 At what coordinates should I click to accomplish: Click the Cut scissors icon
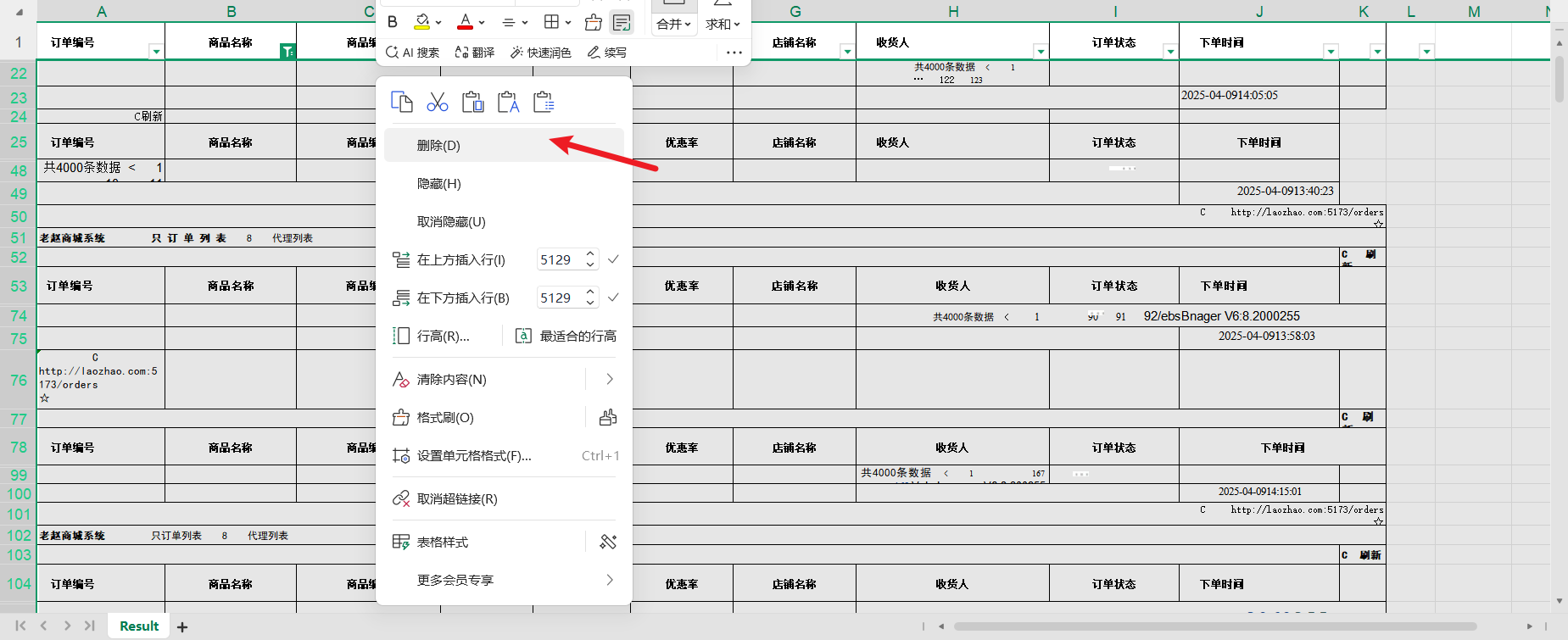(438, 103)
